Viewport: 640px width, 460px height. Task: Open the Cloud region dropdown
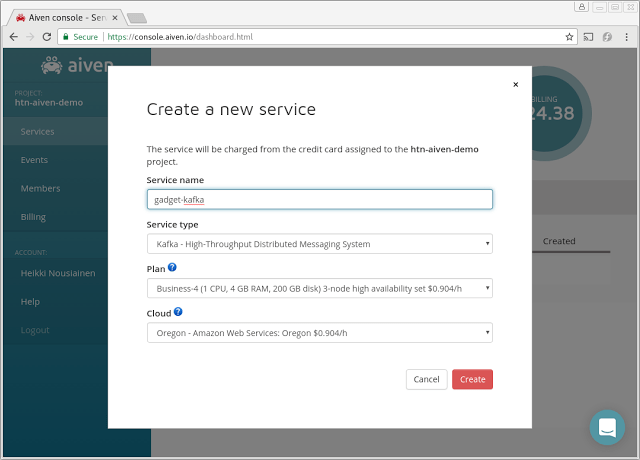[320, 333]
